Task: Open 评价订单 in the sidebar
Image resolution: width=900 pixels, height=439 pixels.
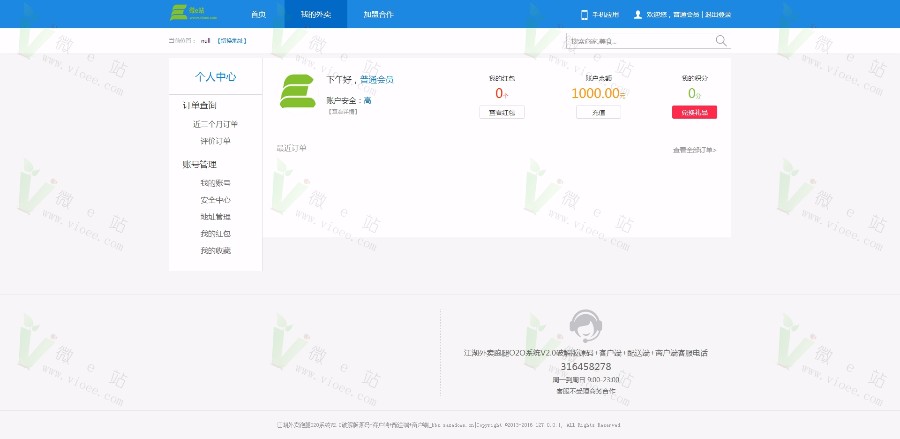Action: [x=215, y=141]
